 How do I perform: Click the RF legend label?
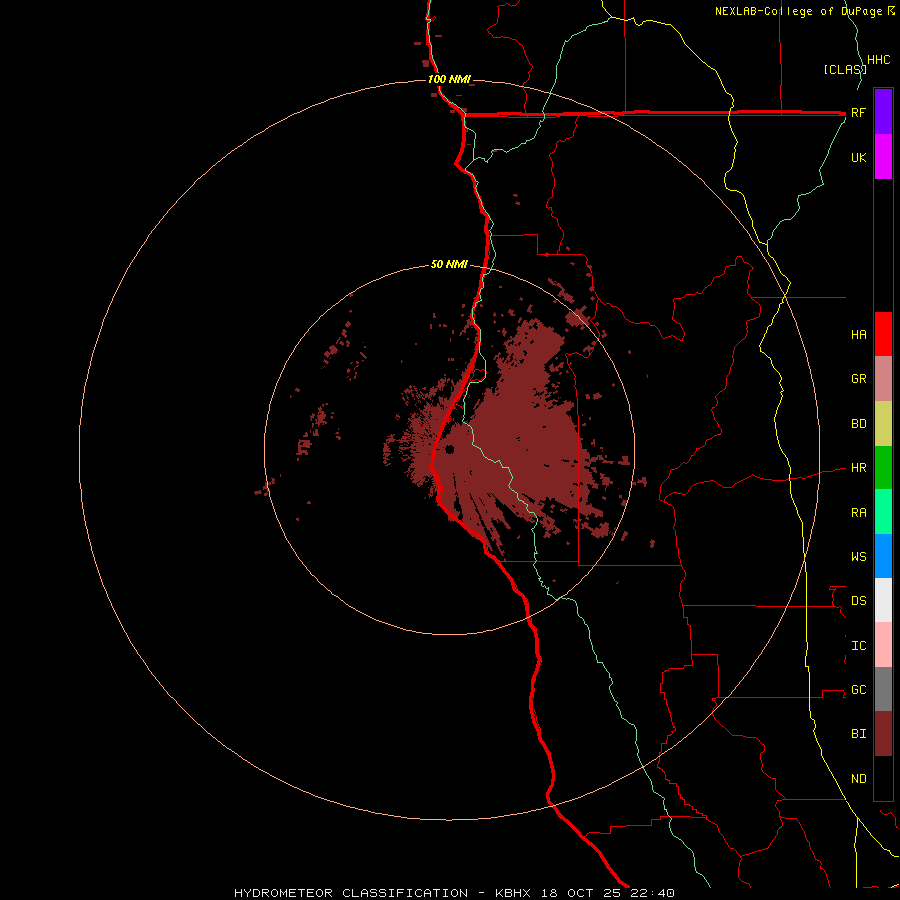tap(858, 113)
